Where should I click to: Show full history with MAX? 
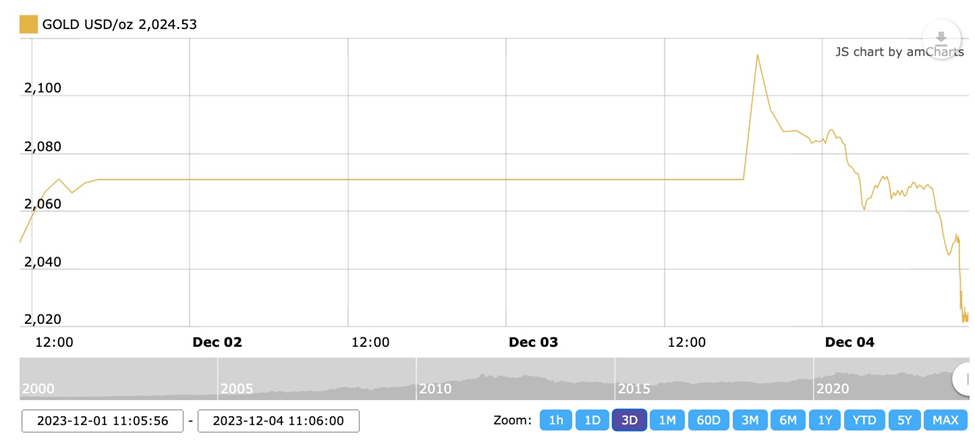(945, 420)
